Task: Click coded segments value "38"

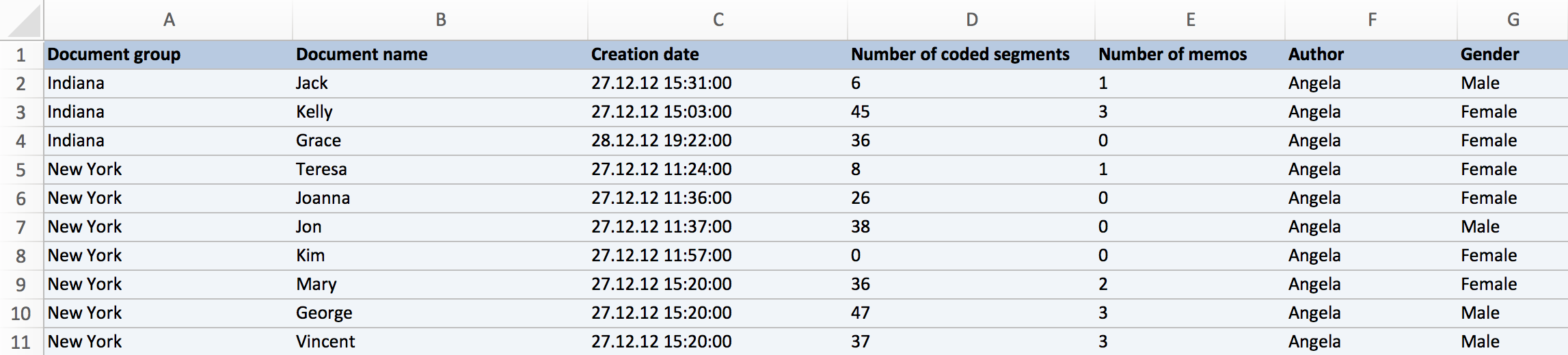Action: tap(860, 227)
